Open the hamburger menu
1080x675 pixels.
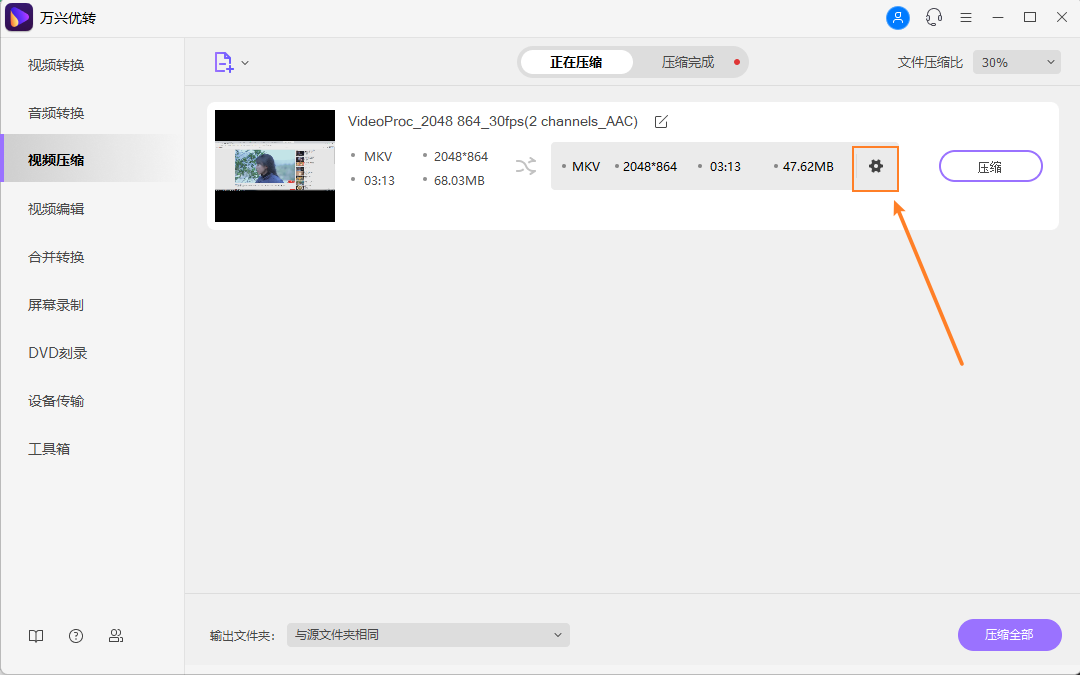pos(965,17)
